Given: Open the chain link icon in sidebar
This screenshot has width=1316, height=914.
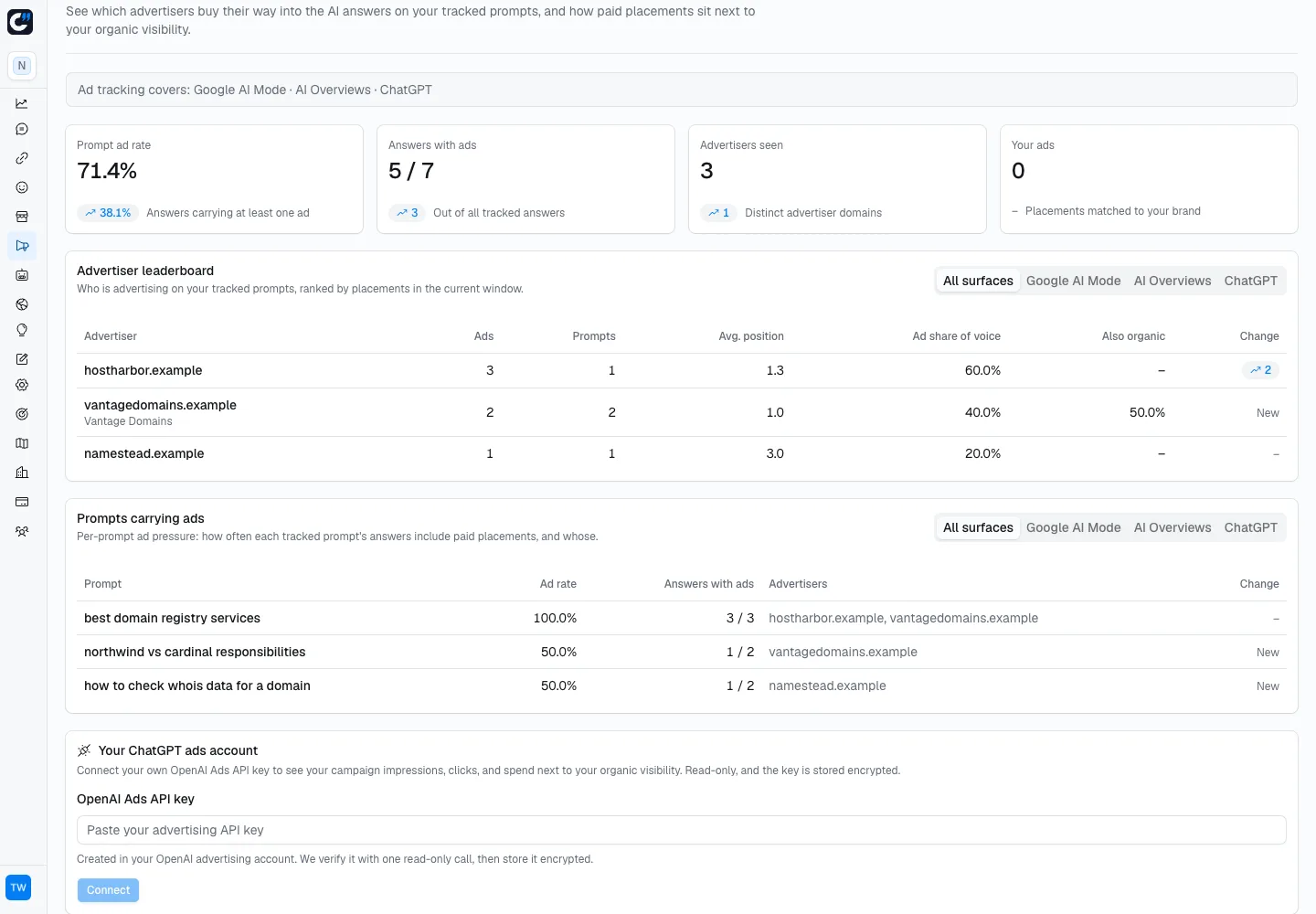Looking at the screenshot, I should click(x=22, y=158).
